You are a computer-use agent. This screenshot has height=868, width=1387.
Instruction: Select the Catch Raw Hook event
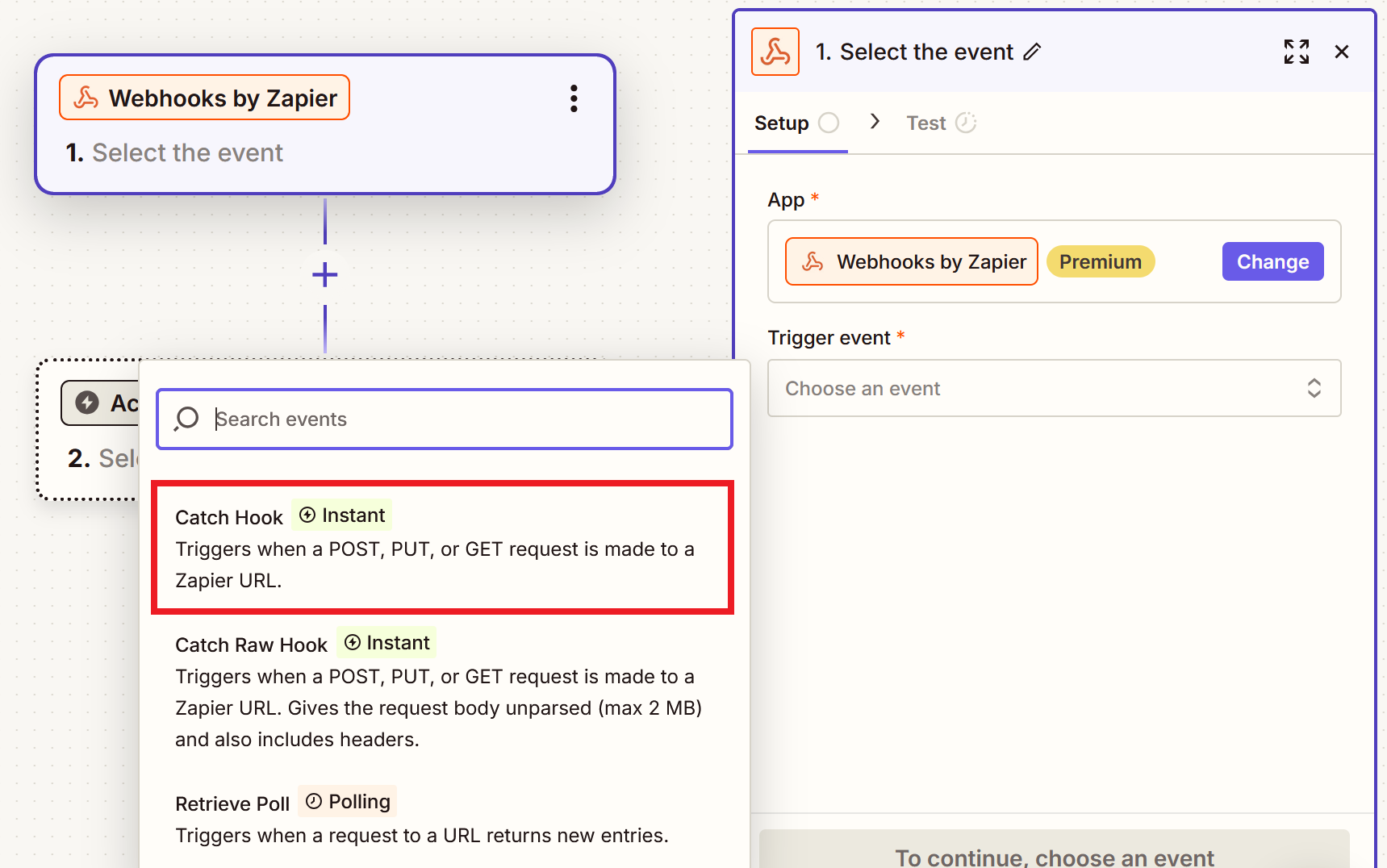click(442, 691)
